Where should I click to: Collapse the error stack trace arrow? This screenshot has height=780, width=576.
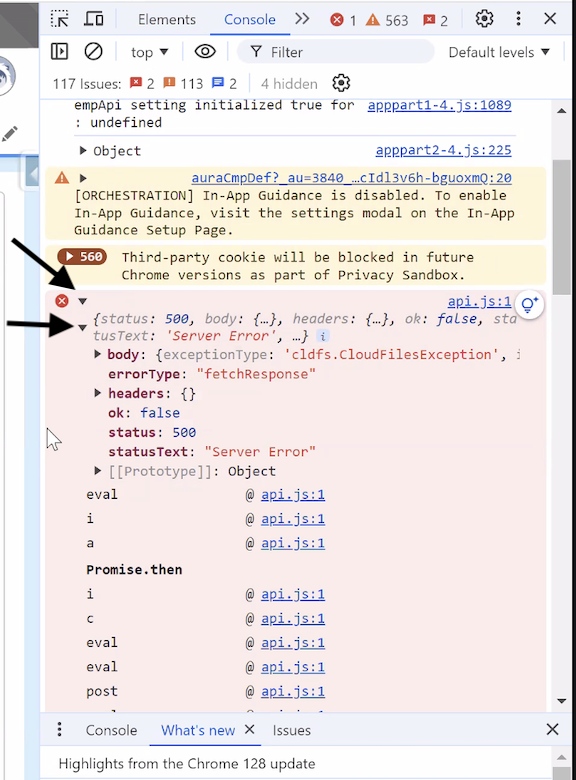coord(83,301)
